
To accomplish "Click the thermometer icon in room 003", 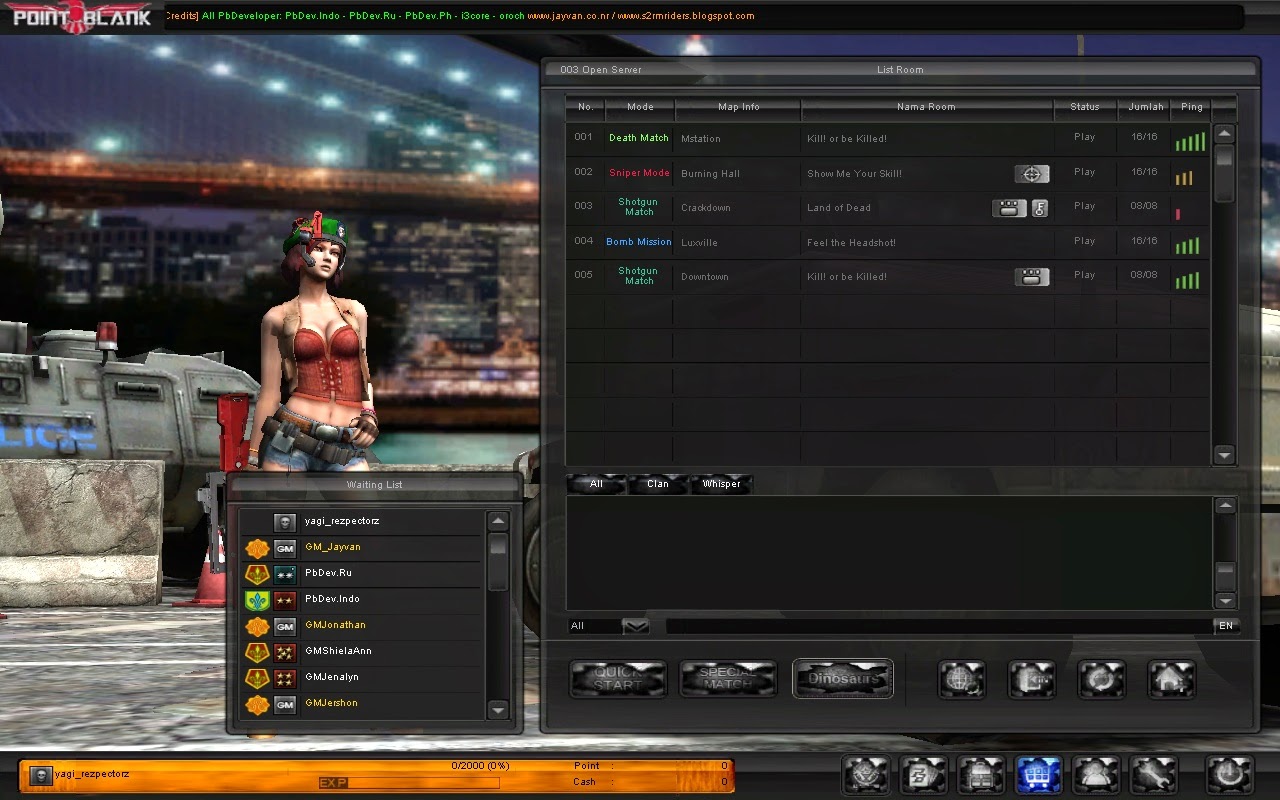I will coord(1040,208).
